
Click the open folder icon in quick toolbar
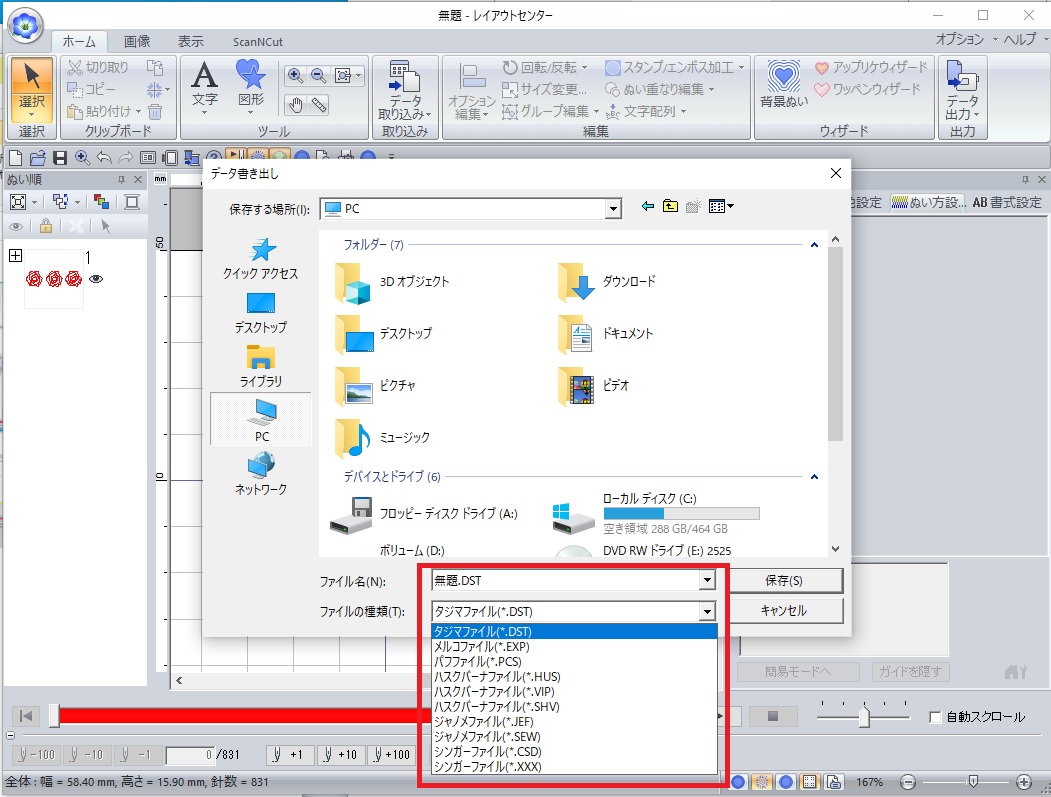[x=38, y=158]
